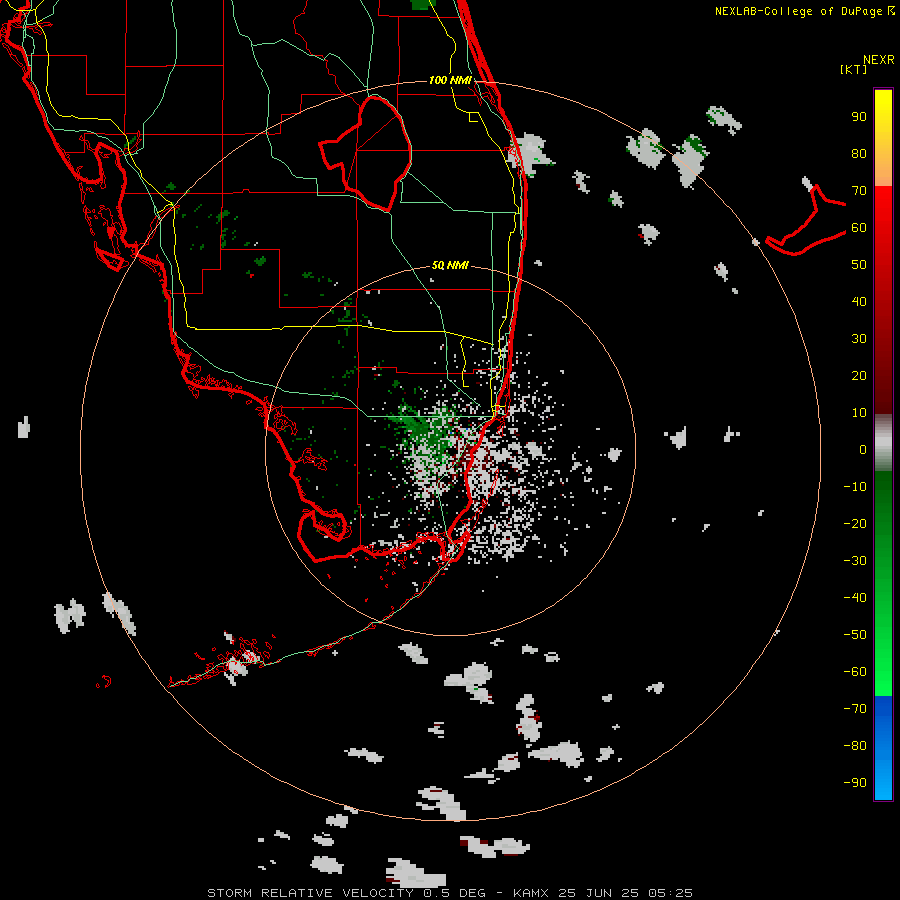Click the 70 value on velocity scale

(859, 191)
